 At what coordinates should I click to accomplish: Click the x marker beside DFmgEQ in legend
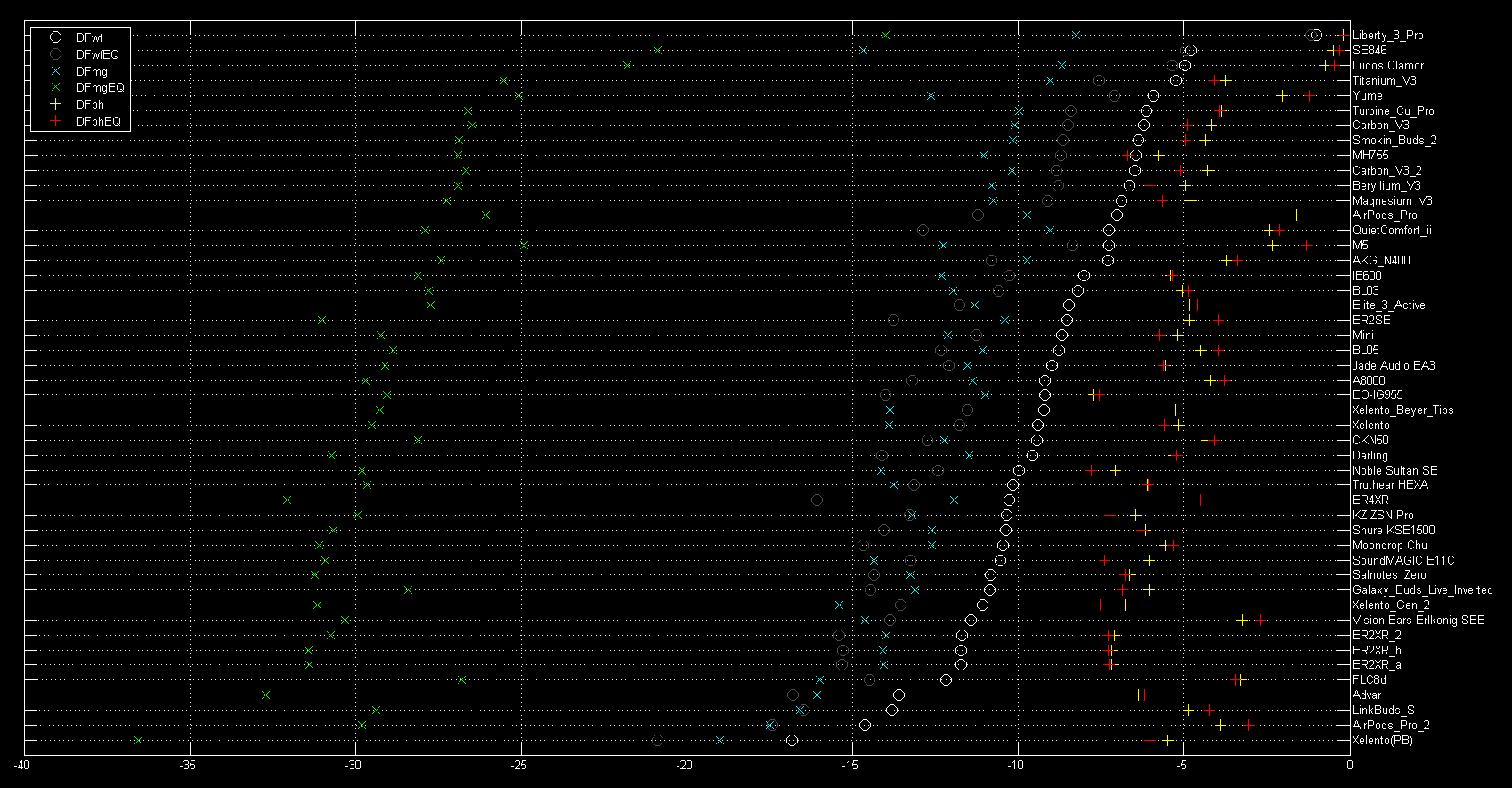(56, 87)
